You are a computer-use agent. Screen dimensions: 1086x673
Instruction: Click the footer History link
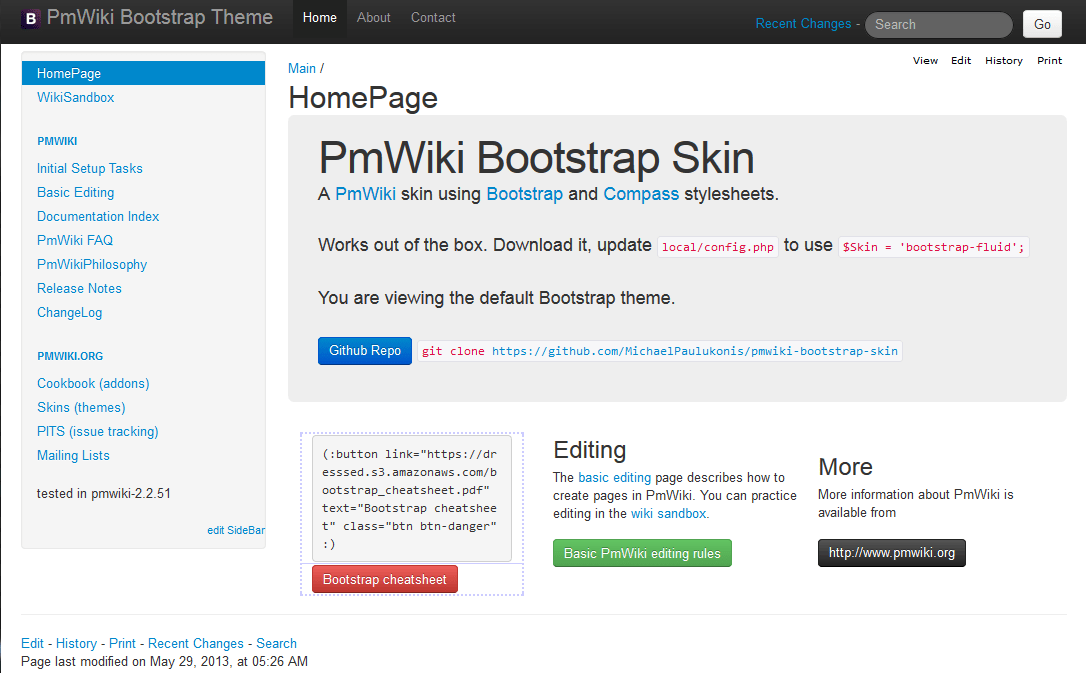76,643
